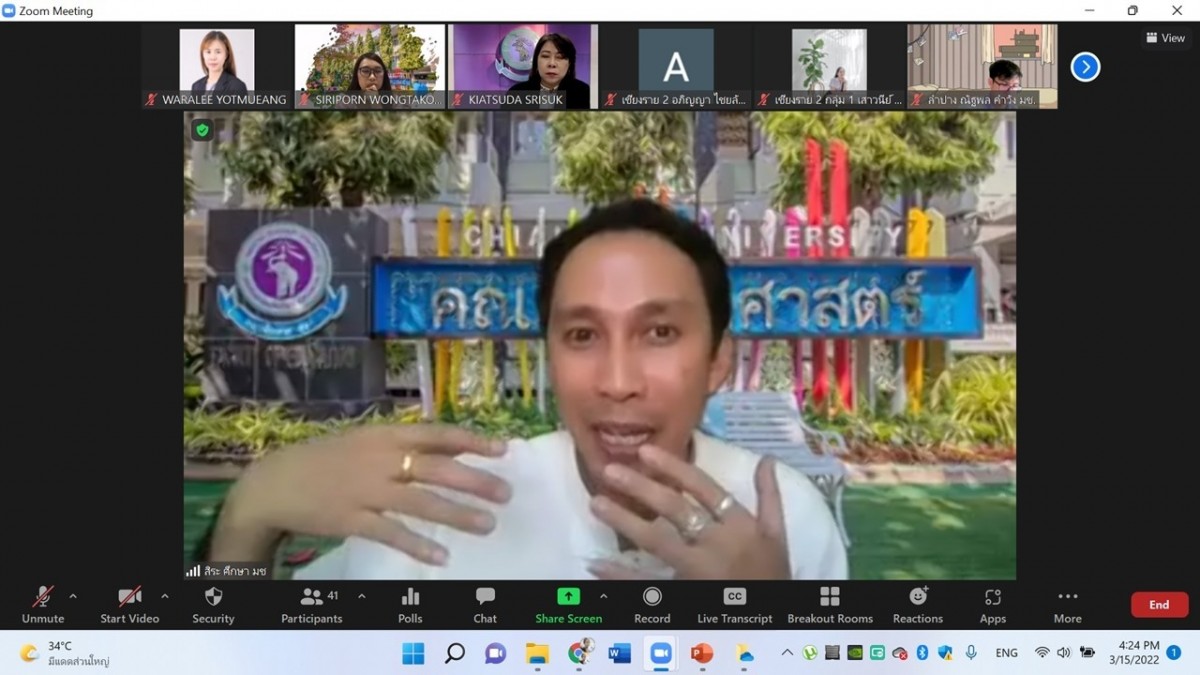Image resolution: width=1200 pixels, height=675 pixels.
Task: Open the Participants panel
Action: point(312,605)
